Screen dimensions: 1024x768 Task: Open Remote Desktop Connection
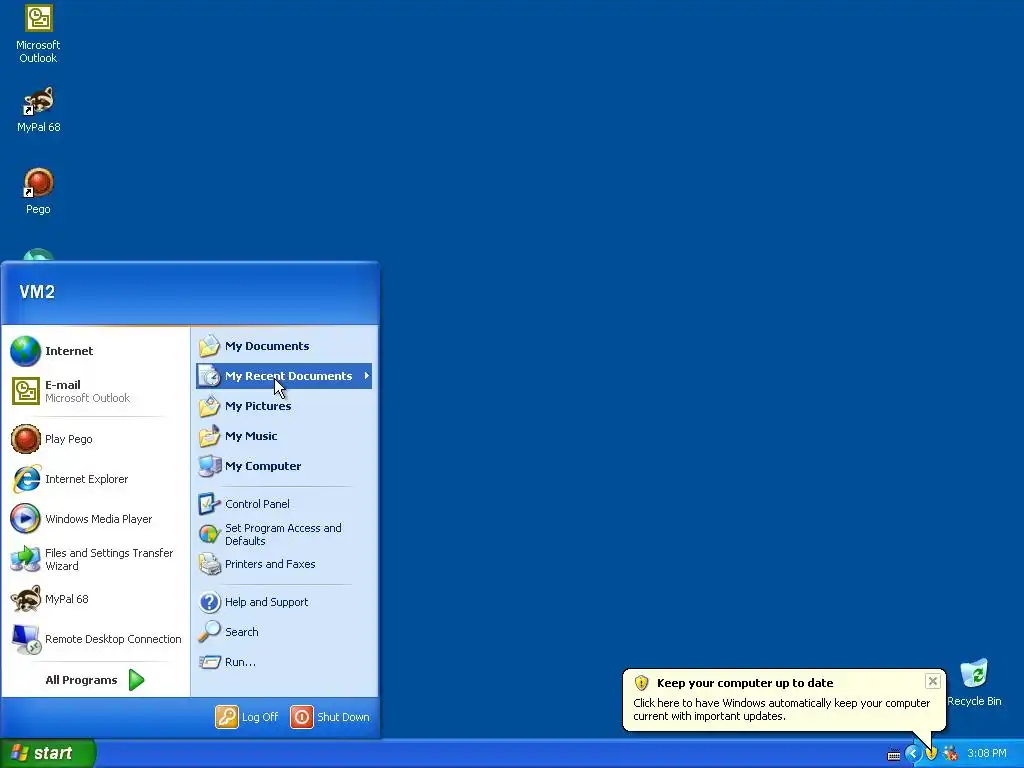pos(95,639)
